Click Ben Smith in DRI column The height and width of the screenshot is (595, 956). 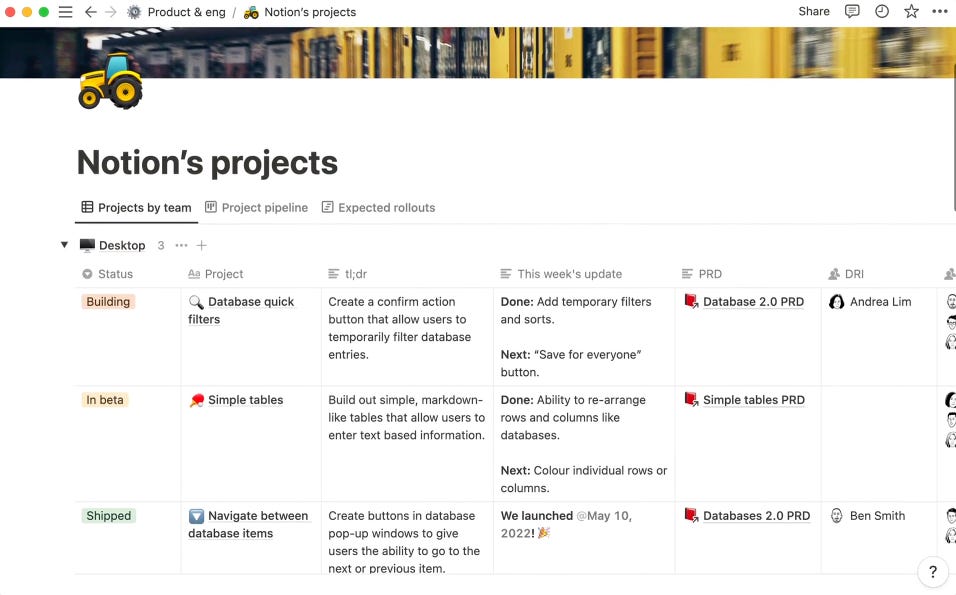click(x=877, y=515)
